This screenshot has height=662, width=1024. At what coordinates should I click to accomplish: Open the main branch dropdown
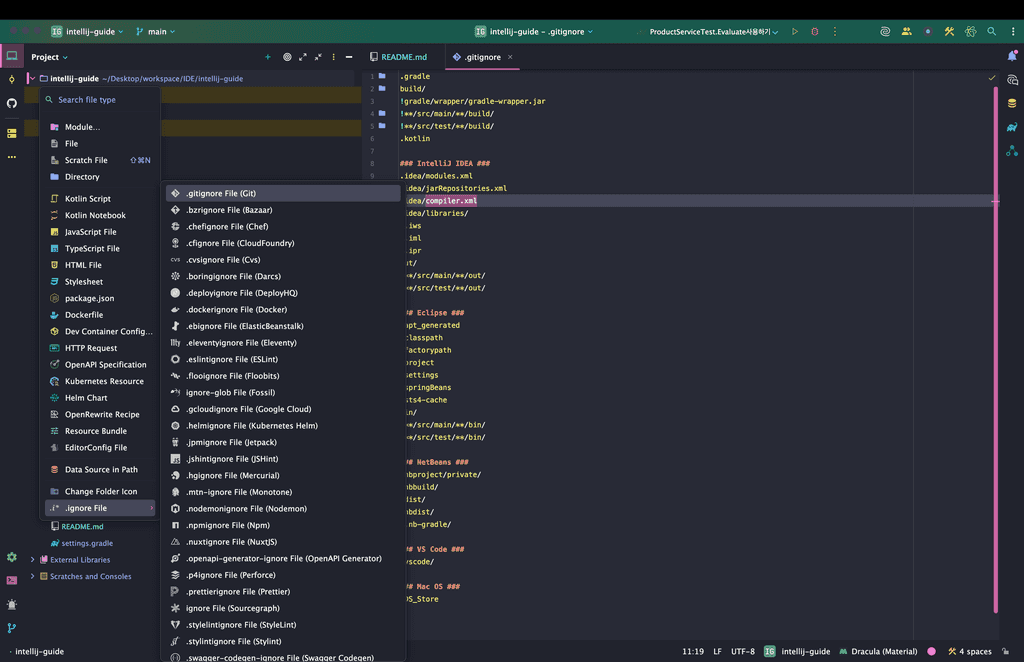[x=155, y=32]
